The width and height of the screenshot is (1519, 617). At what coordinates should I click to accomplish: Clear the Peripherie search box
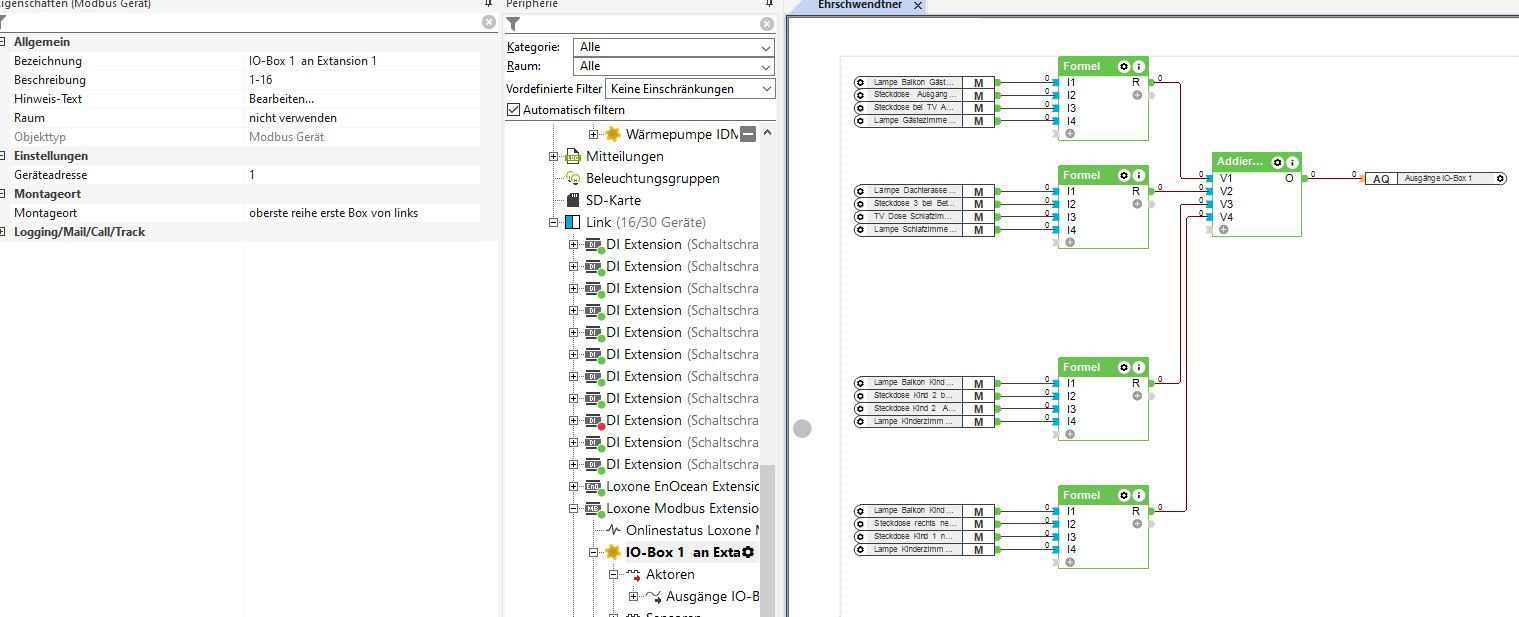coord(767,24)
